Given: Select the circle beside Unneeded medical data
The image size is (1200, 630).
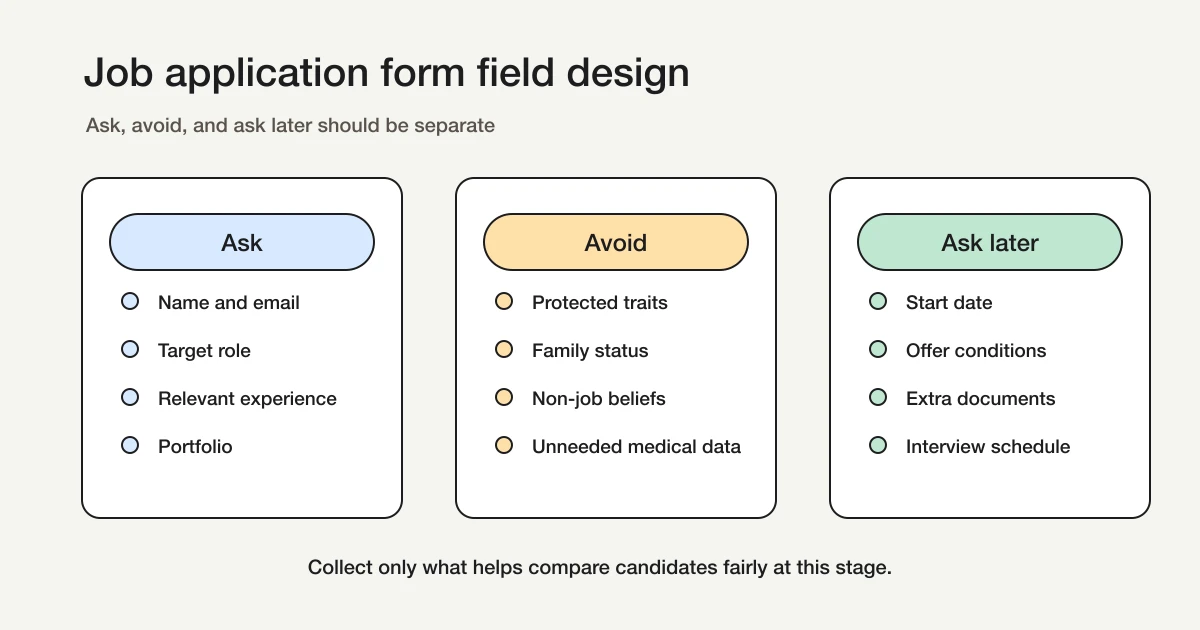Looking at the screenshot, I should tap(504, 445).
